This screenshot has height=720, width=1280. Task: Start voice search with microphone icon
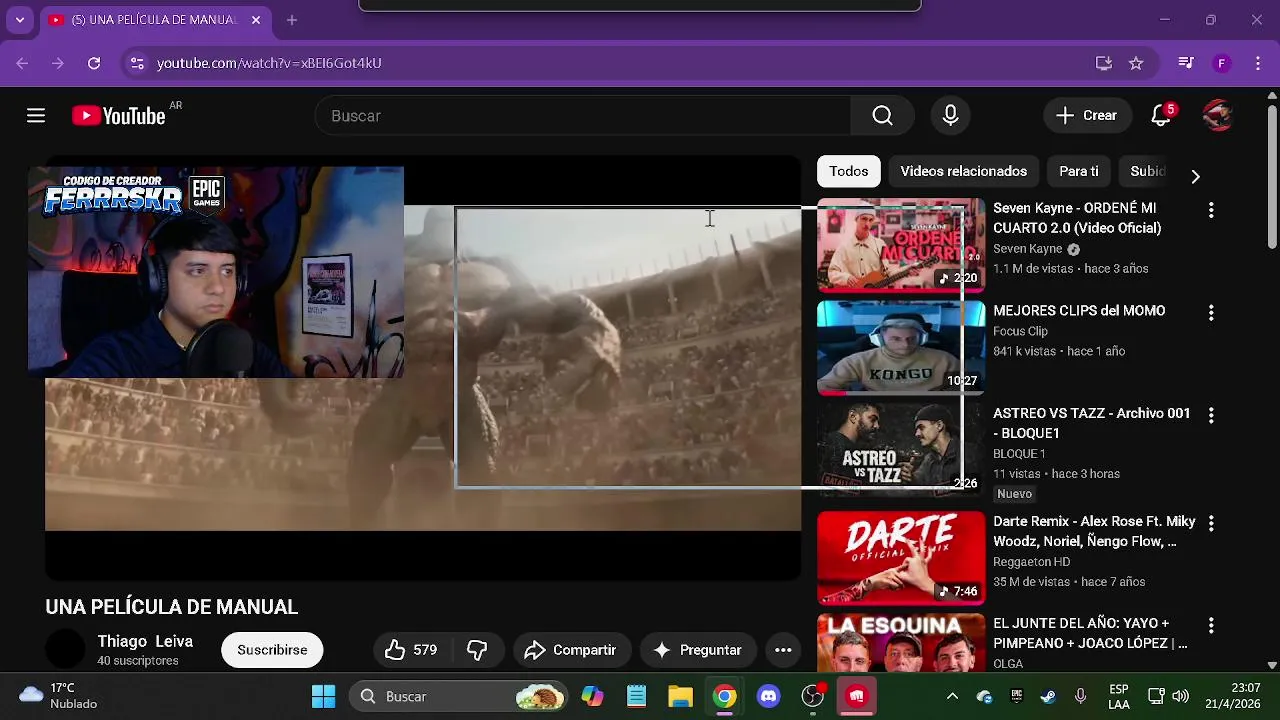point(951,116)
